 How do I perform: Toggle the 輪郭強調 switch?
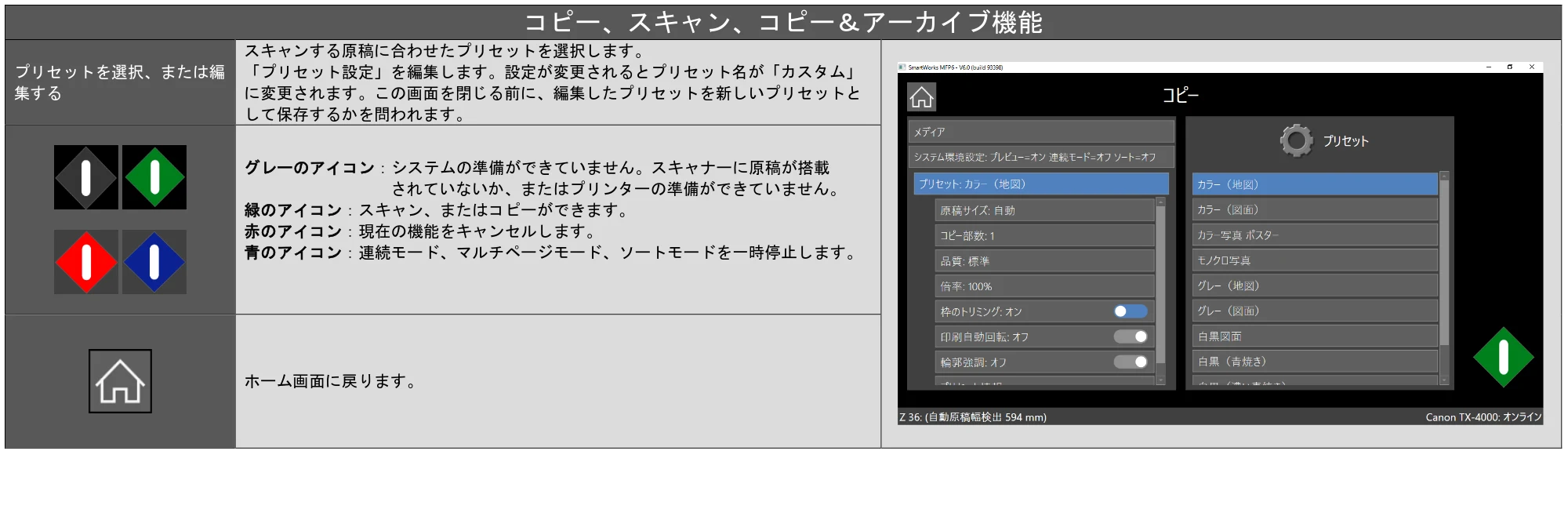tap(1131, 362)
